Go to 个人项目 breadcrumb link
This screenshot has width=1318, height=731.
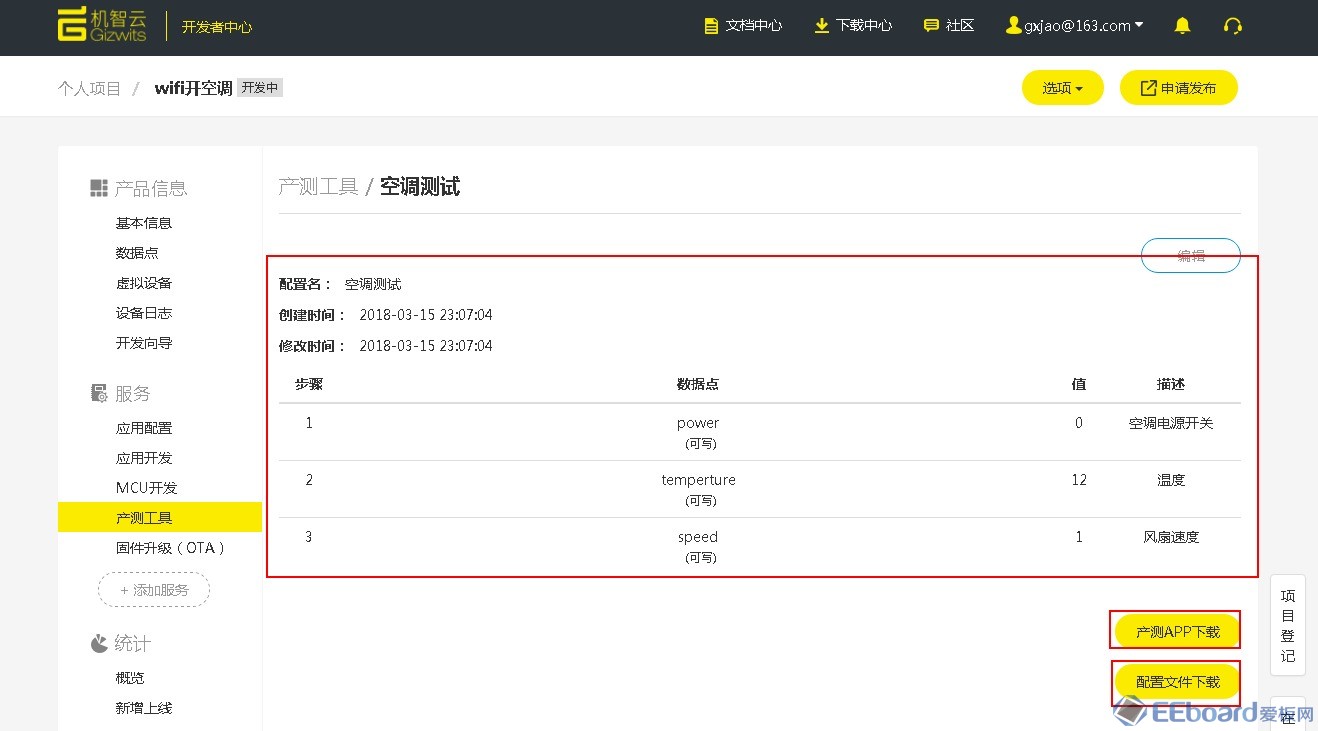89,88
